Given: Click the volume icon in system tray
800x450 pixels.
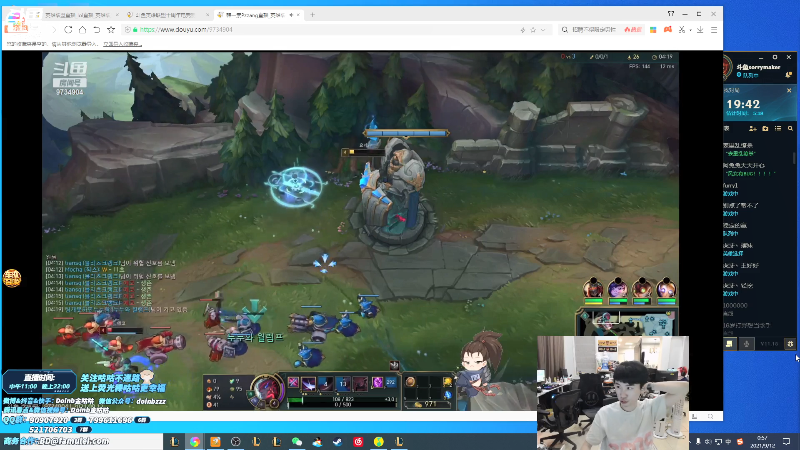Looking at the screenshot, I should click(x=708, y=442).
